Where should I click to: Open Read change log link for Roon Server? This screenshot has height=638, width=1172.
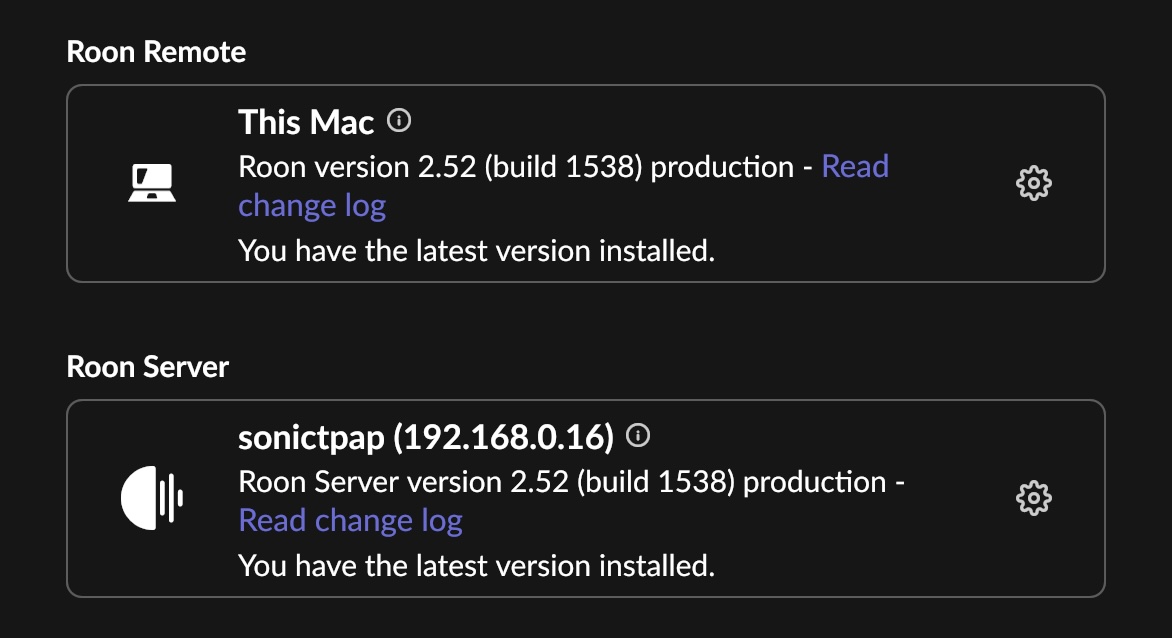pos(351,521)
